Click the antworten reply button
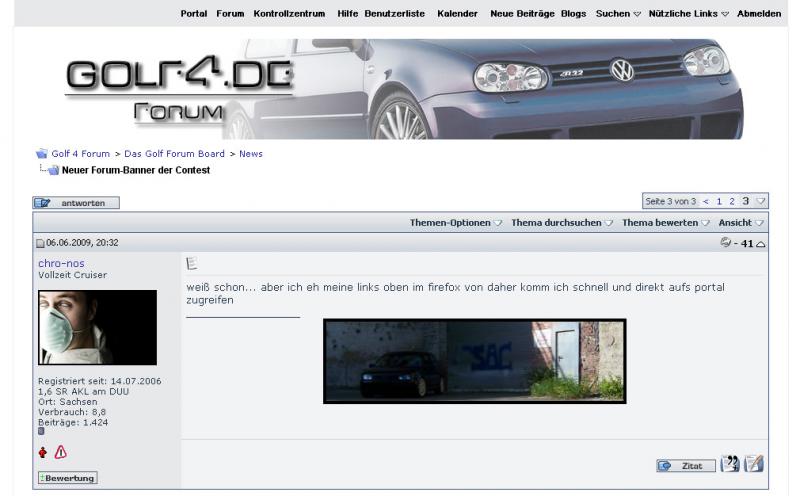Image resolution: width=800 pixels, height=496 pixels. [x=76, y=203]
